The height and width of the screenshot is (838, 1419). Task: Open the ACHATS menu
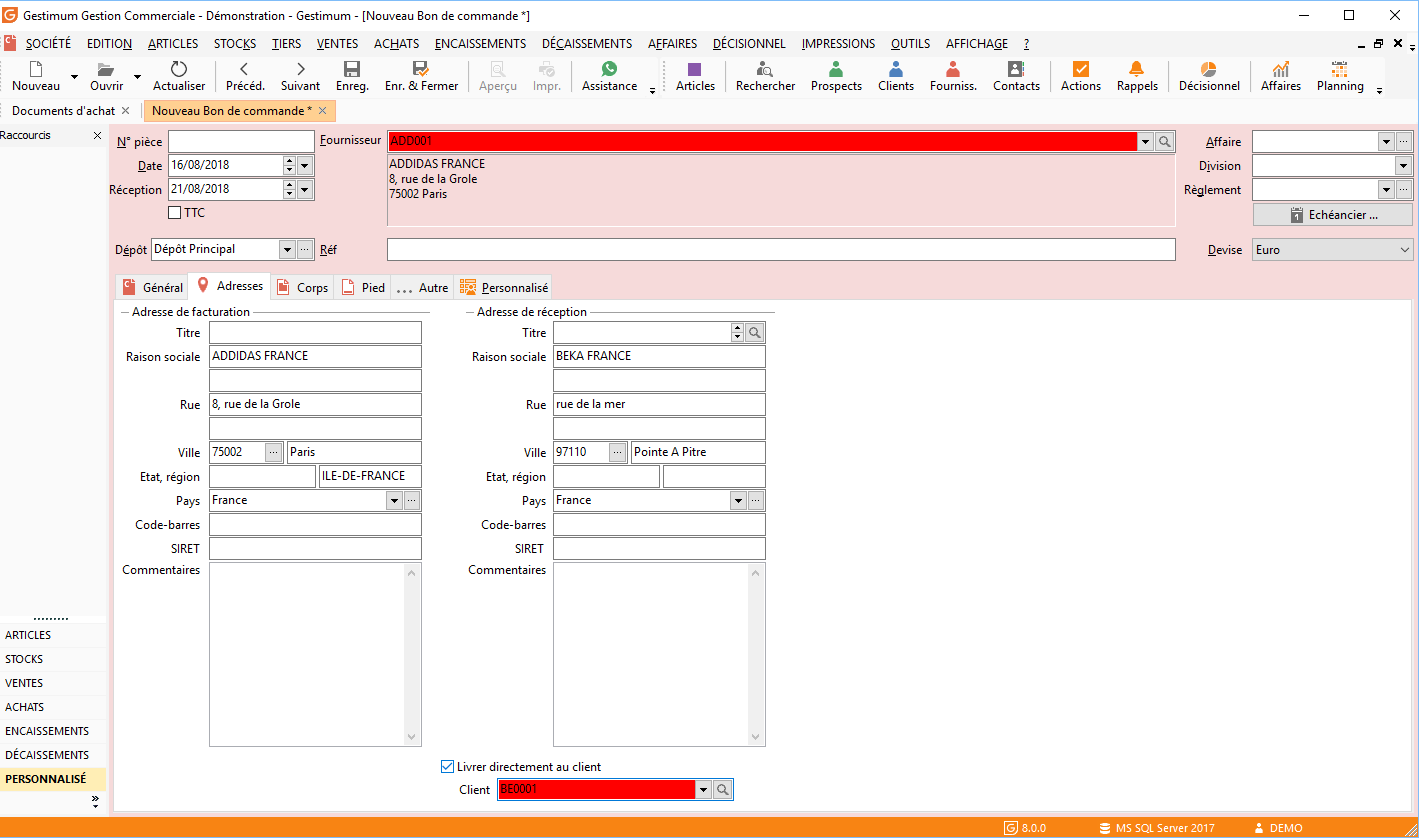[397, 44]
